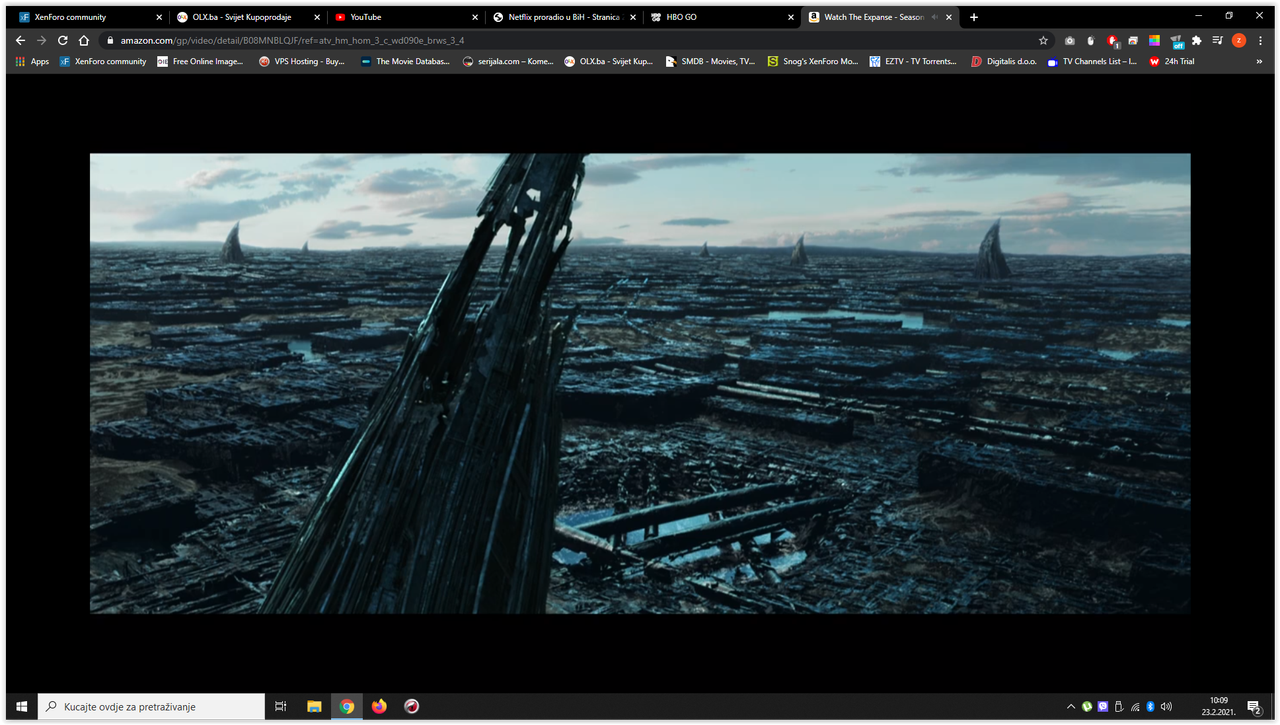Open the XenForo community bookmark
Screen dimensions: 1280x725
tap(103, 61)
